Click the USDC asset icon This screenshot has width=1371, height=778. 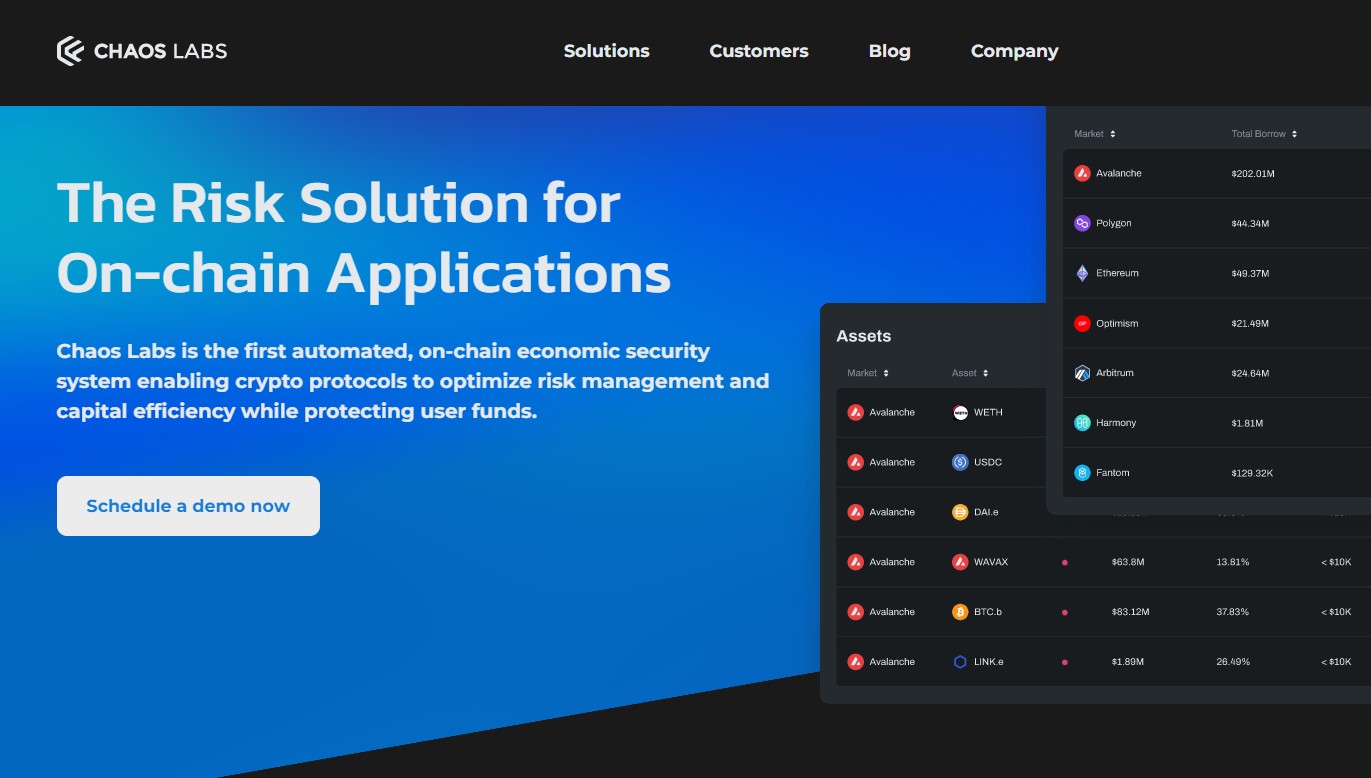pyautogui.click(x=960, y=462)
